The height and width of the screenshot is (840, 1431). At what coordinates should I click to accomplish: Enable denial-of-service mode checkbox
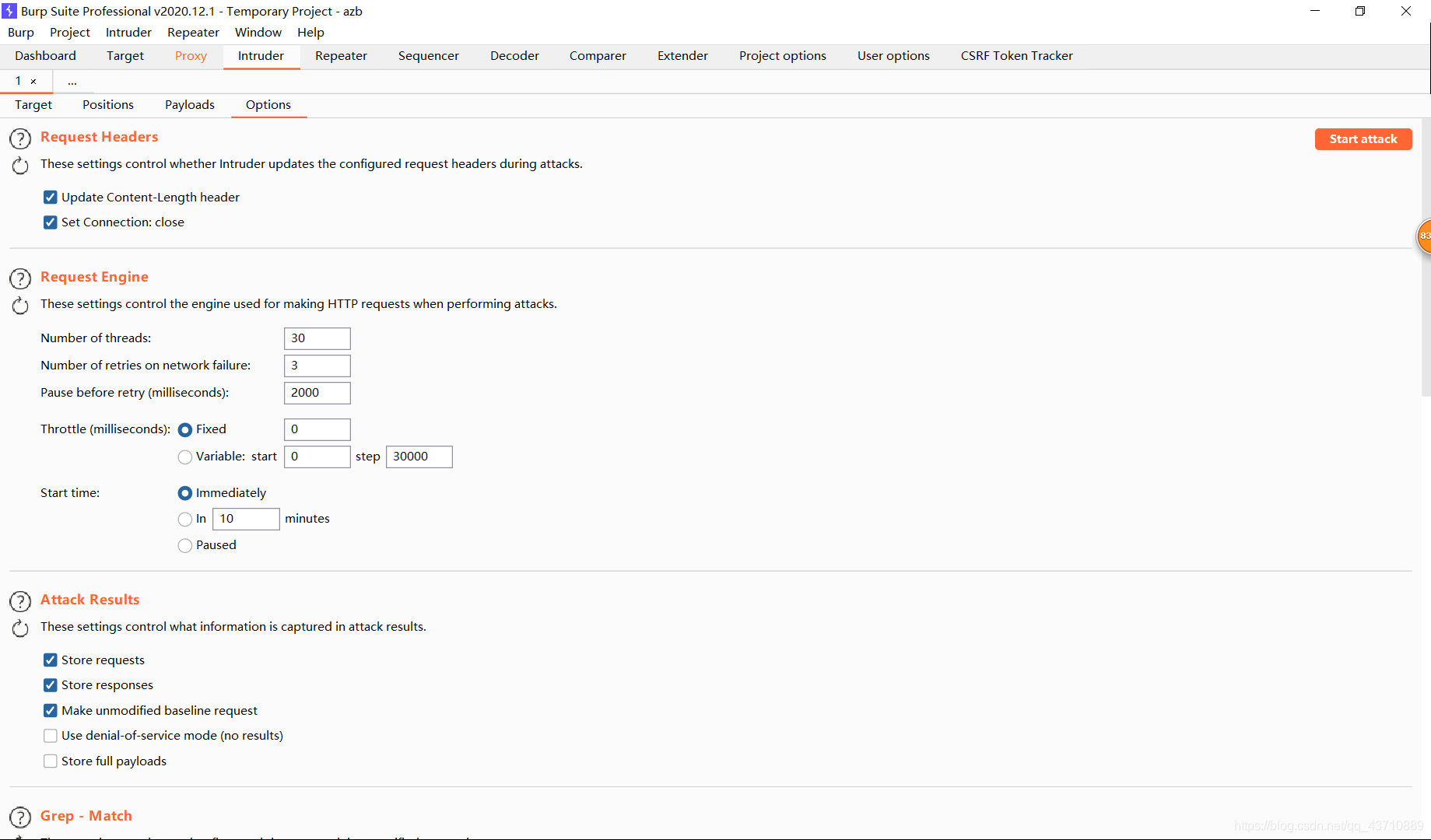tap(51, 736)
